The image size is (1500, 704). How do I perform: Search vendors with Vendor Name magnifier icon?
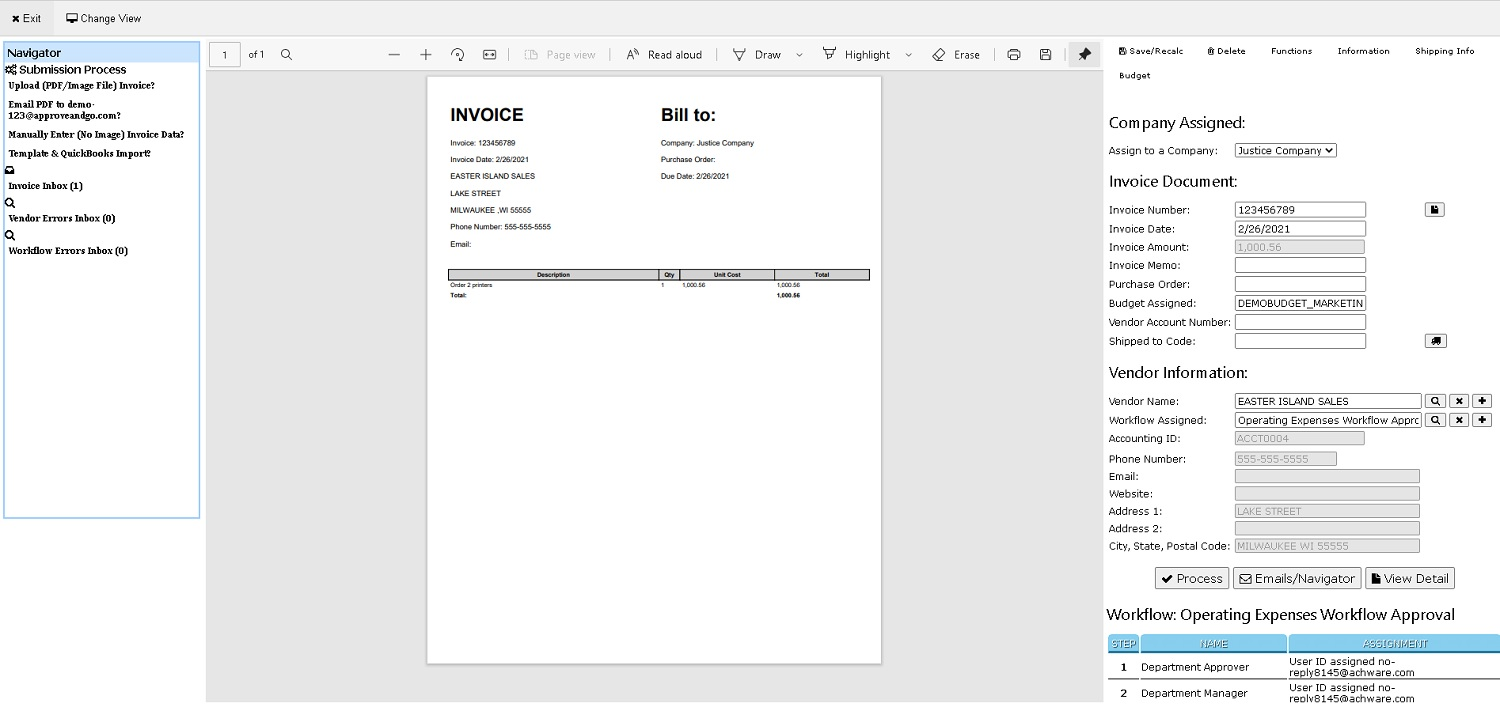click(1435, 401)
